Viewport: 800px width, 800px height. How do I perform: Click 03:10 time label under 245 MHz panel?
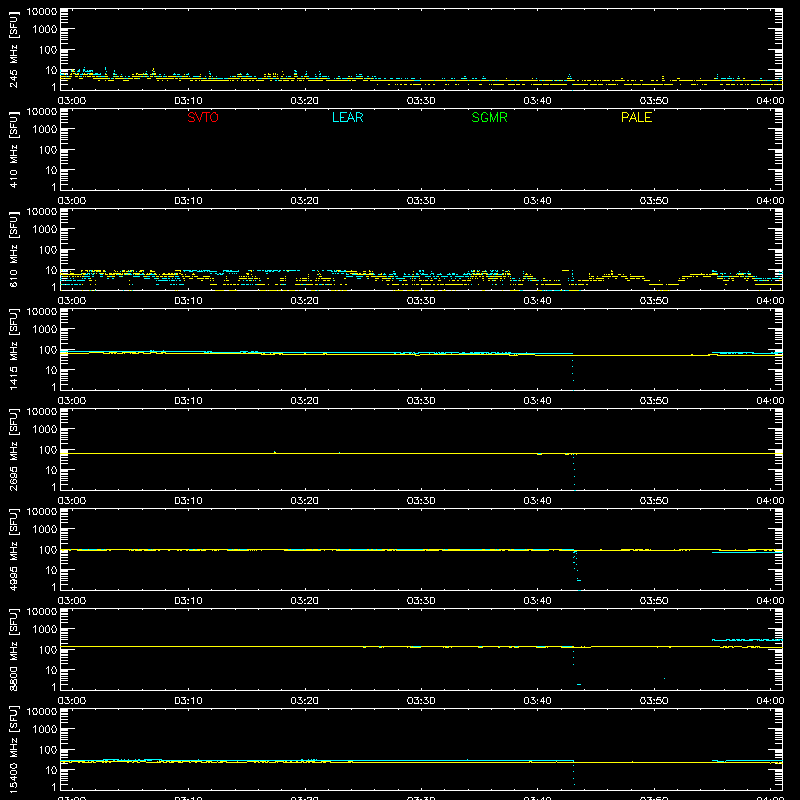point(188,101)
